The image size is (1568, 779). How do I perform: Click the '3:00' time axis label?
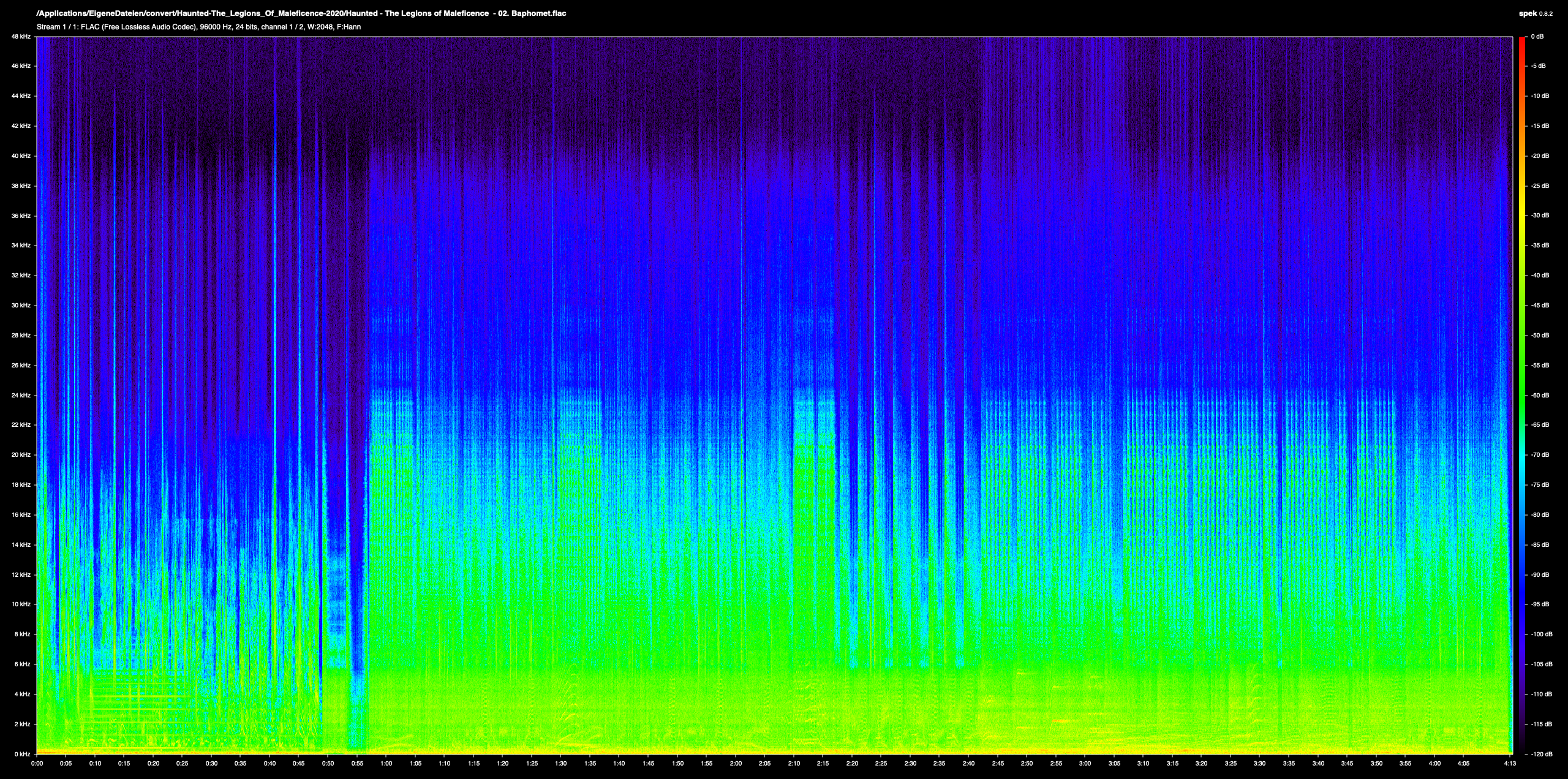pos(1085,764)
